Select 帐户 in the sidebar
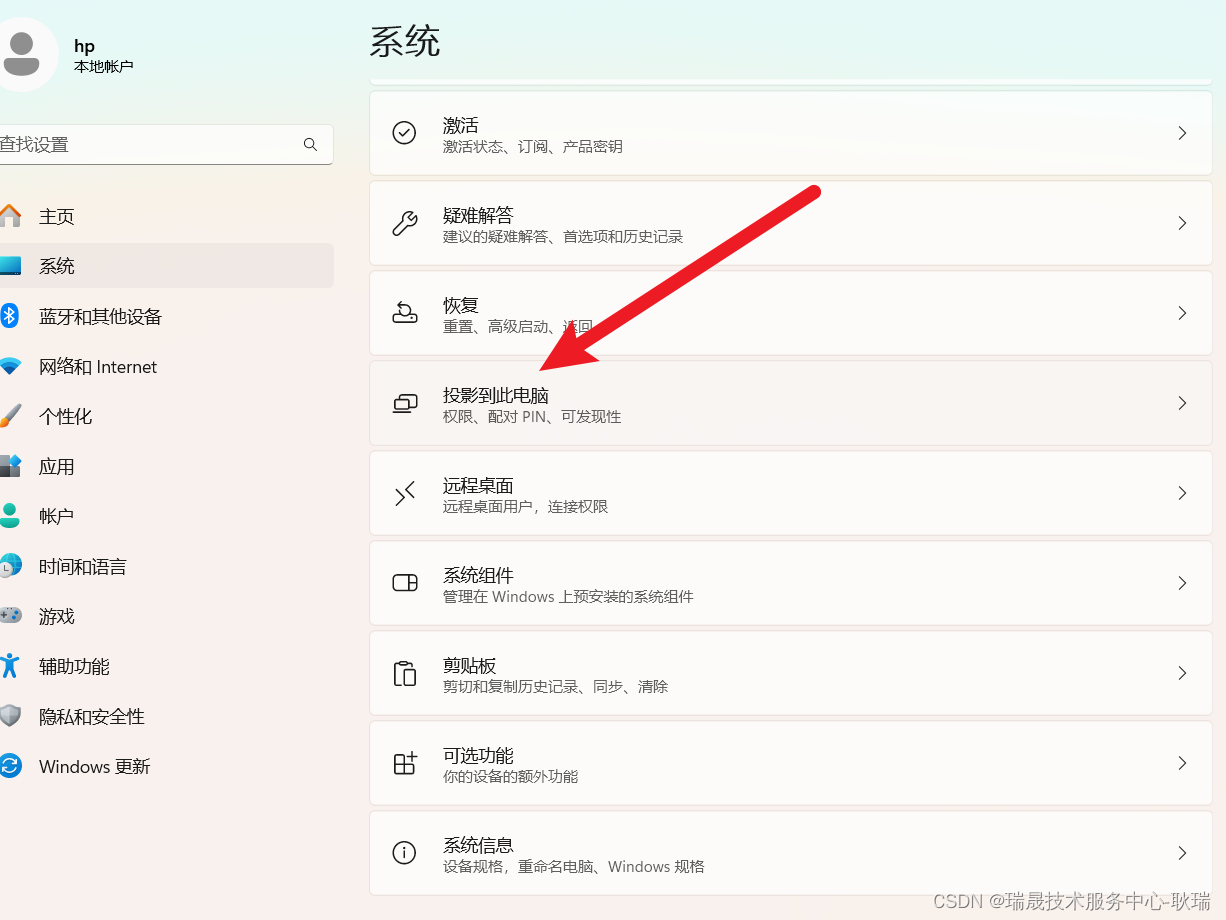The image size is (1226, 920). click(166, 516)
